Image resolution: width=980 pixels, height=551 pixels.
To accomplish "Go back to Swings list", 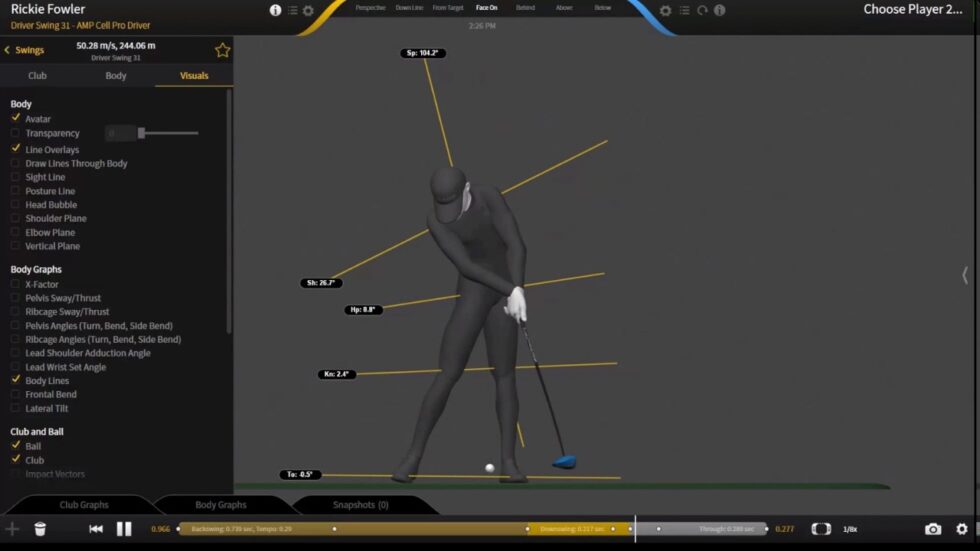I will (x=24, y=50).
